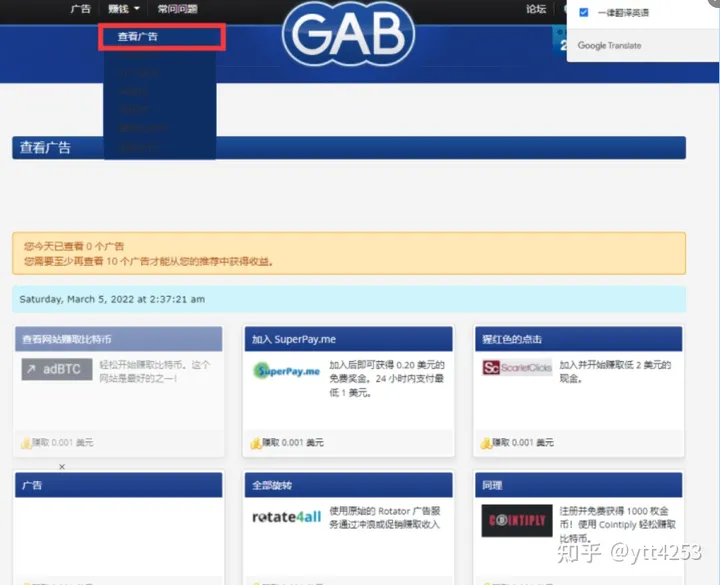Image resolution: width=720 pixels, height=585 pixels.
Task: Untick the 一律翻译英语 checkbox
Action: coord(584,12)
